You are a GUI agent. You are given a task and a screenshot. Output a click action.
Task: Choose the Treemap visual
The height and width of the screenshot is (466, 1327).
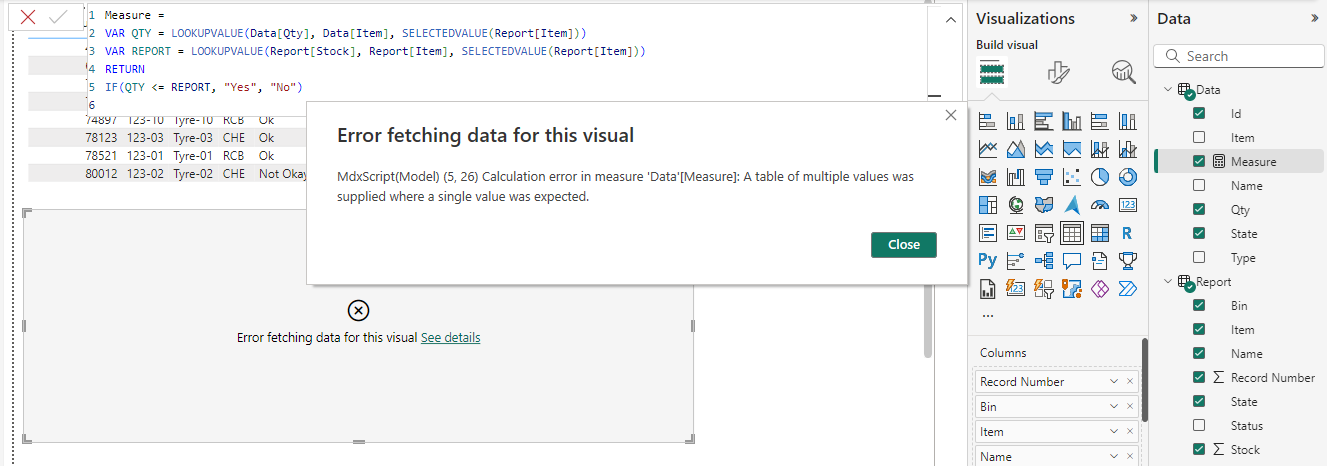(x=988, y=205)
